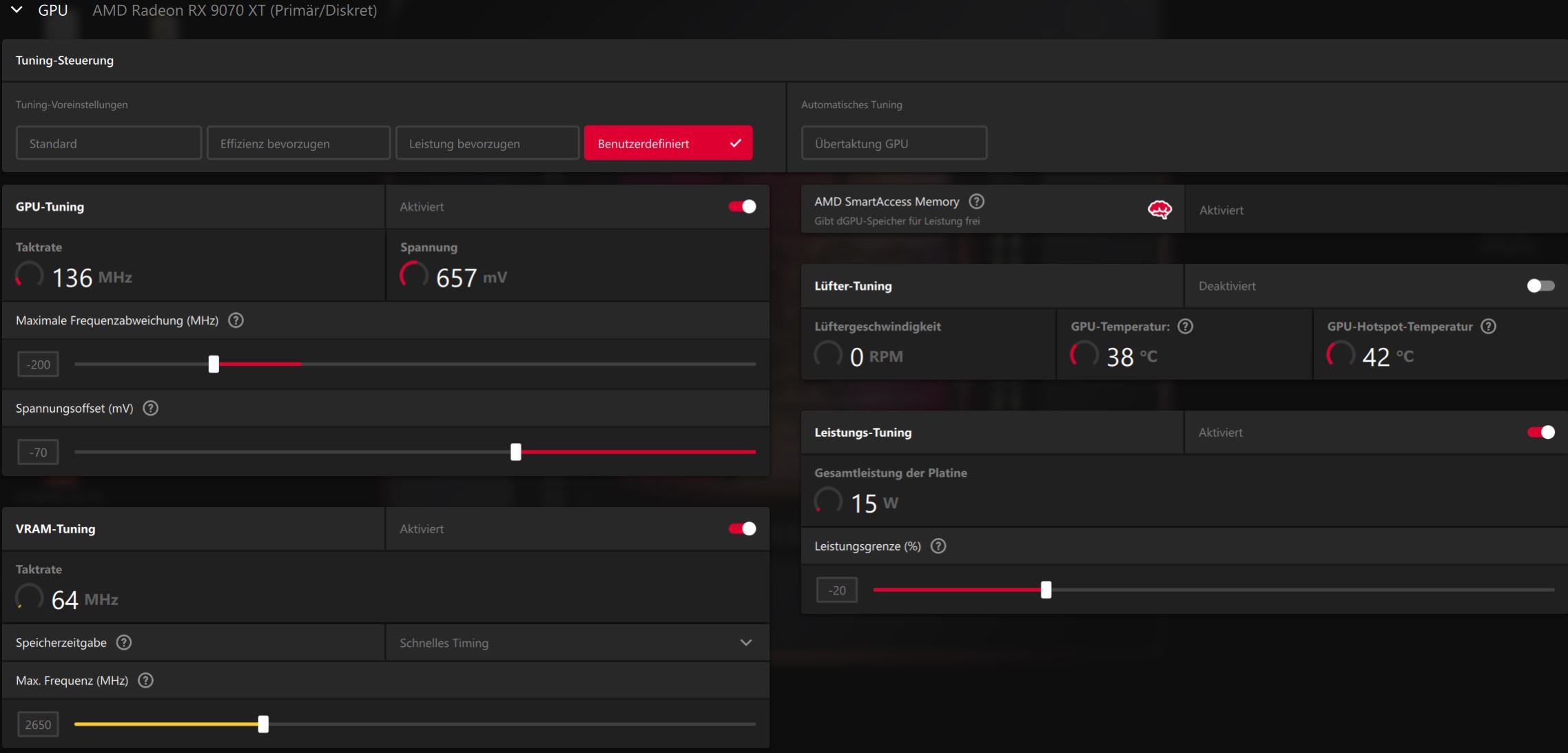Click the Übertaktung GPU automatic tuning button
The image size is (1568, 753).
(x=894, y=143)
